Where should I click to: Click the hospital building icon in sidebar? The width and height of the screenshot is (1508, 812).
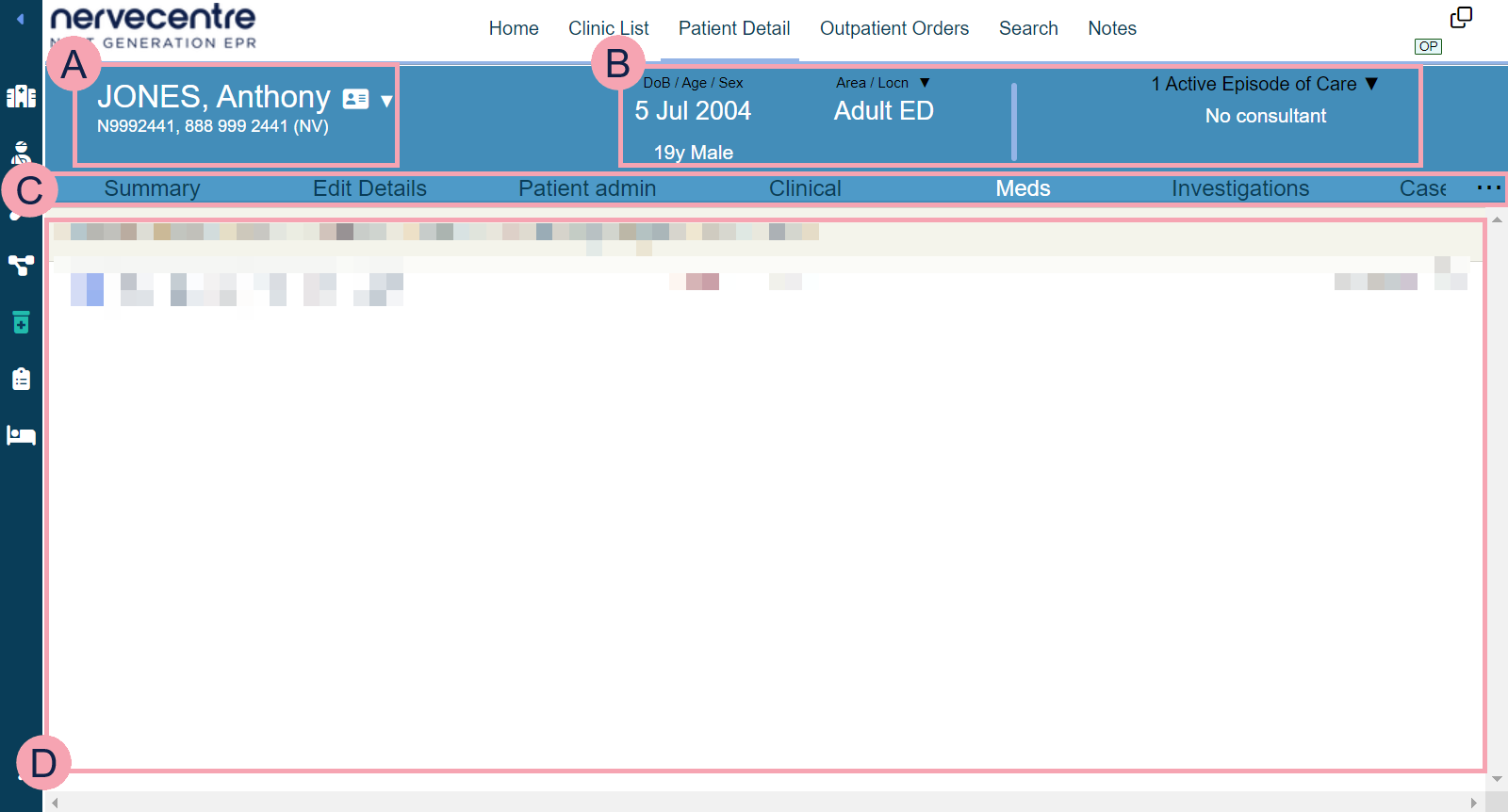tap(21, 96)
